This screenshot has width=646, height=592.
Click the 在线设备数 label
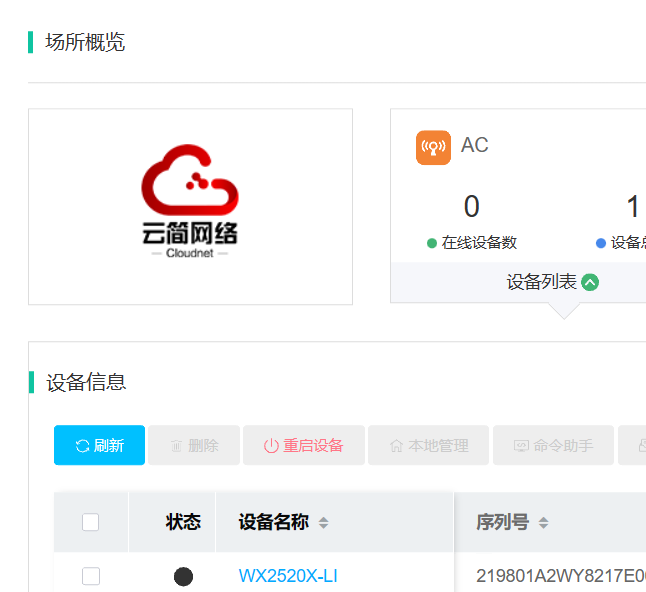tap(479, 243)
